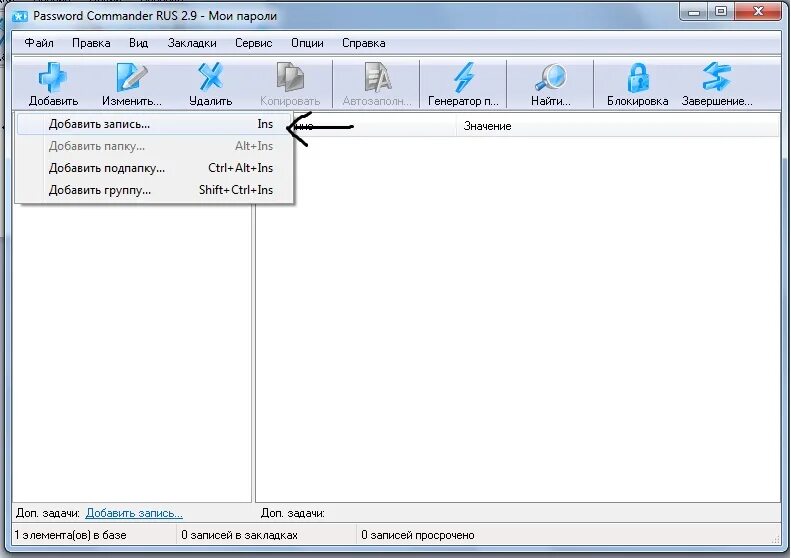Image resolution: width=791 pixels, height=558 pixels.
Task: Click '0 записей просрочено' status text
Action: pyautogui.click(x=418, y=535)
